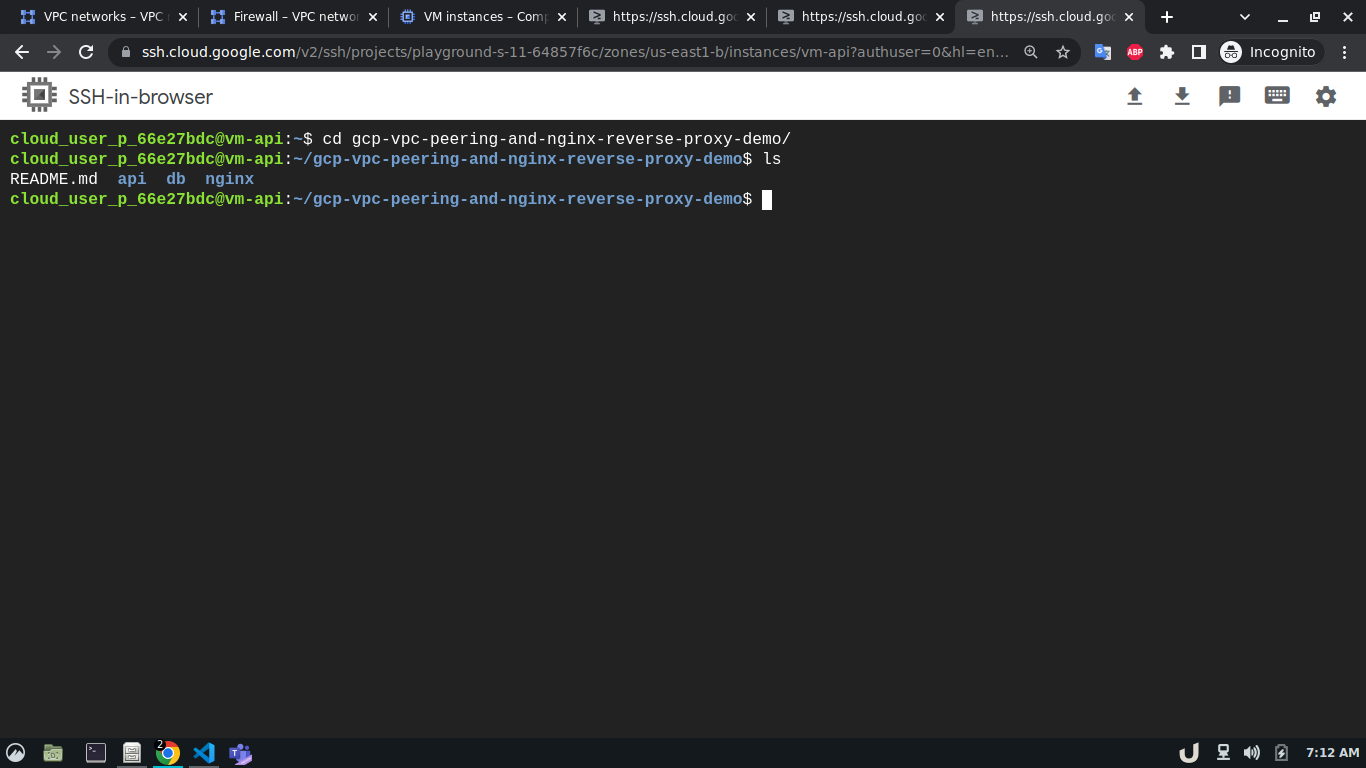Image resolution: width=1366 pixels, height=768 pixels.
Task: Click the address bar URL field
Action: 575,52
